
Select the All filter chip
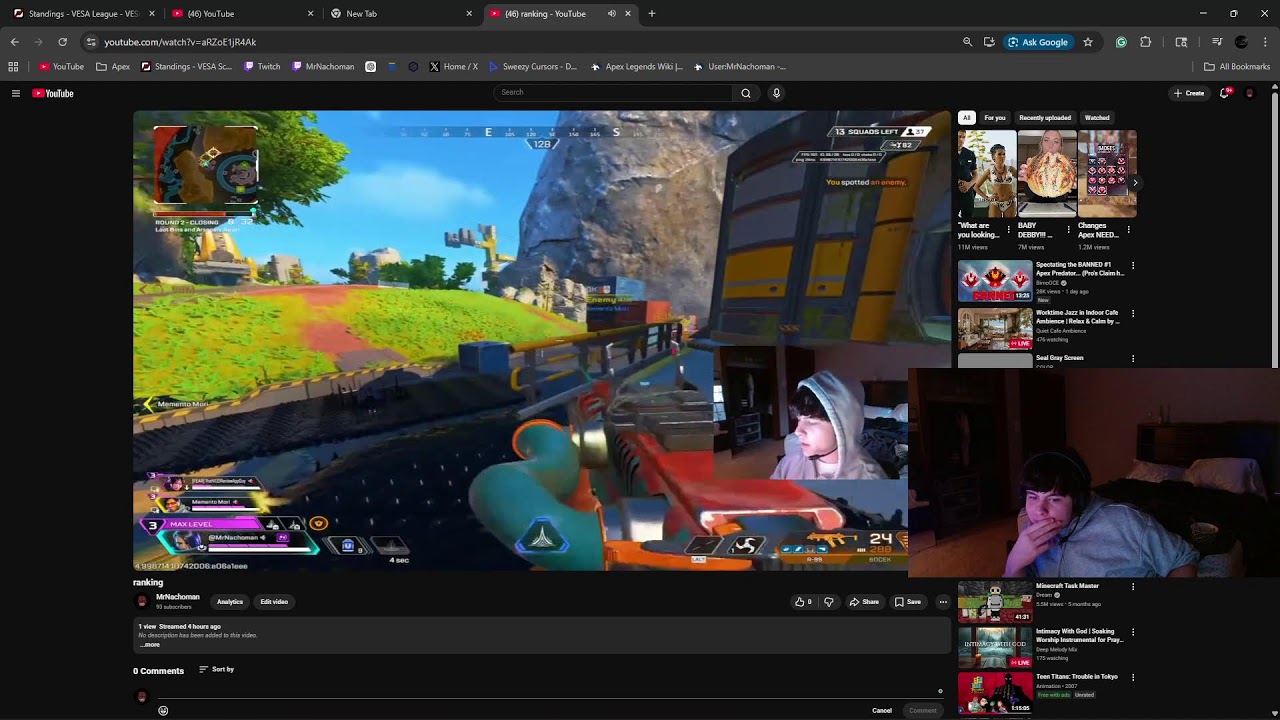click(x=967, y=118)
